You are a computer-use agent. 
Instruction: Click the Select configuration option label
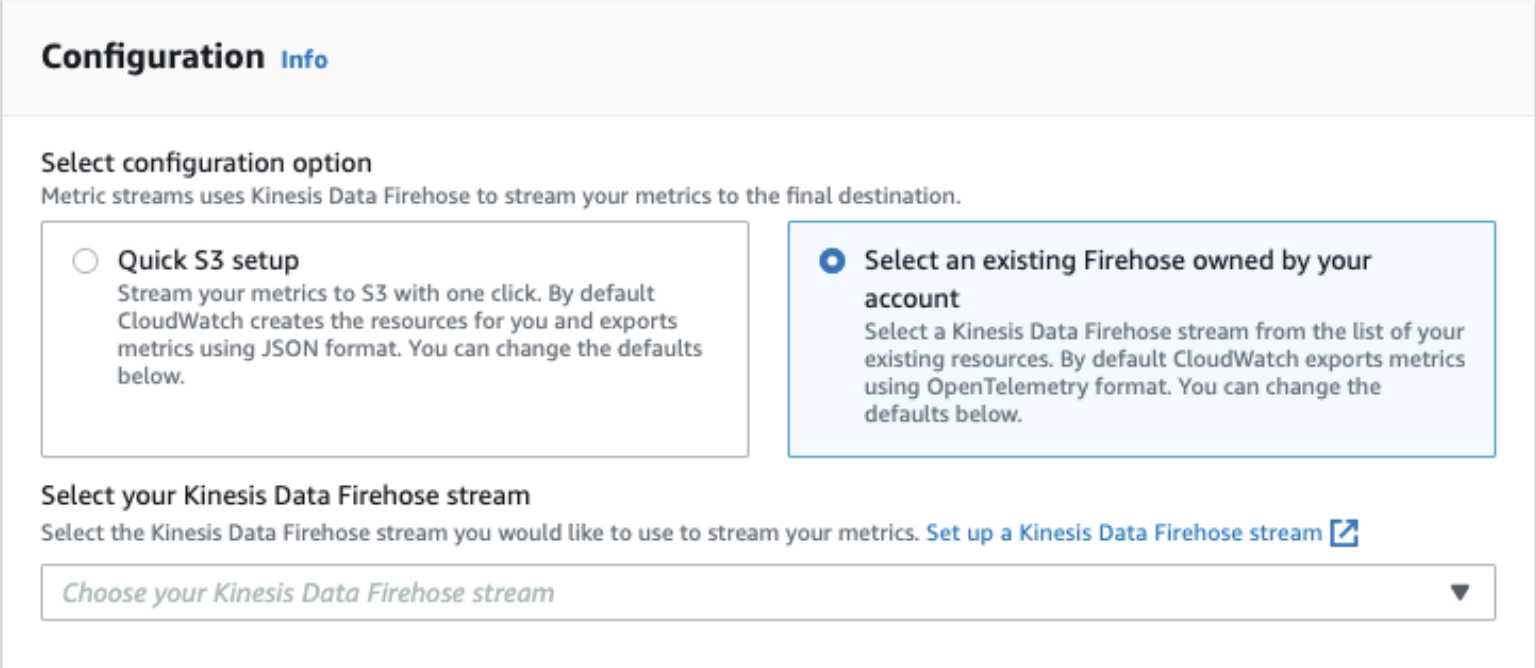[206, 162]
